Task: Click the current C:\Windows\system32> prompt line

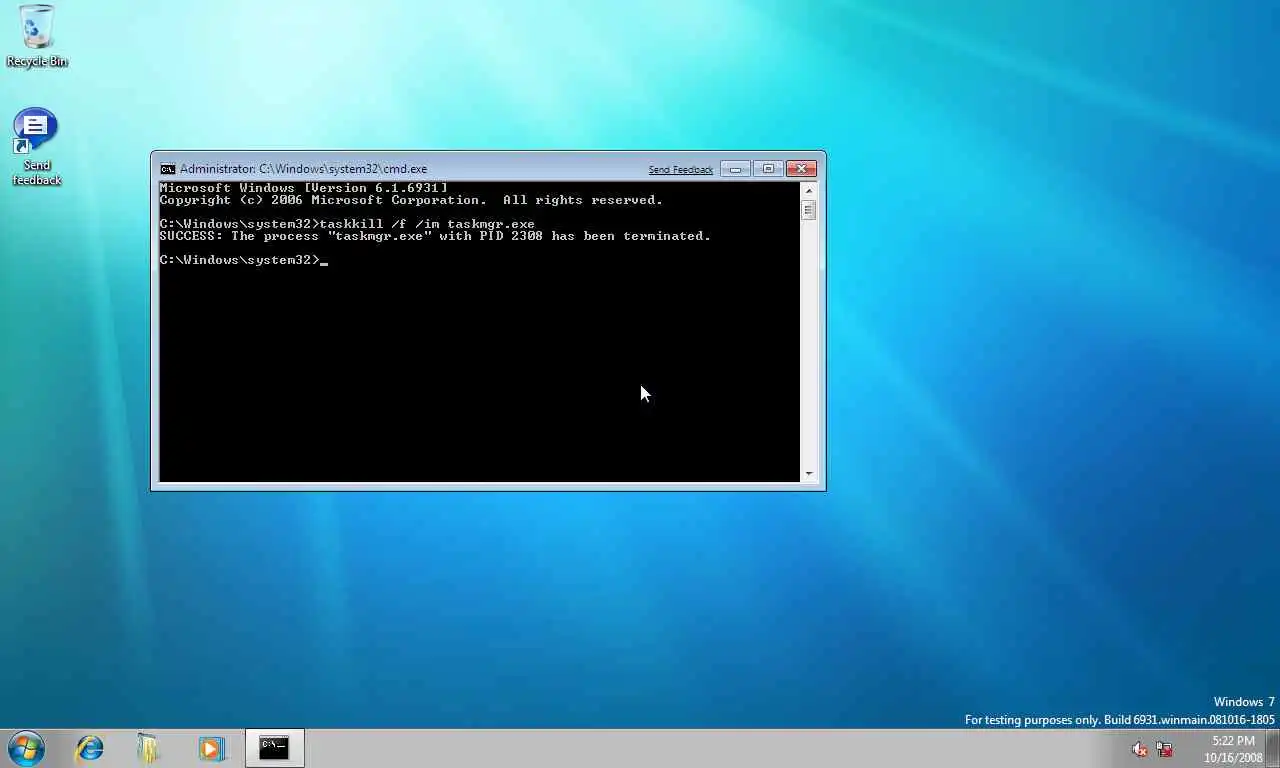Action: (x=243, y=260)
